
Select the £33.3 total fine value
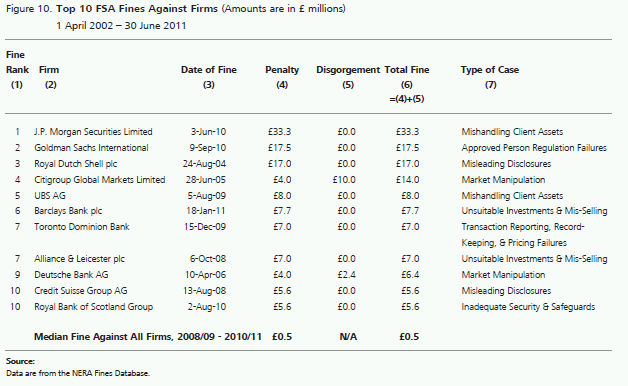click(407, 132)
